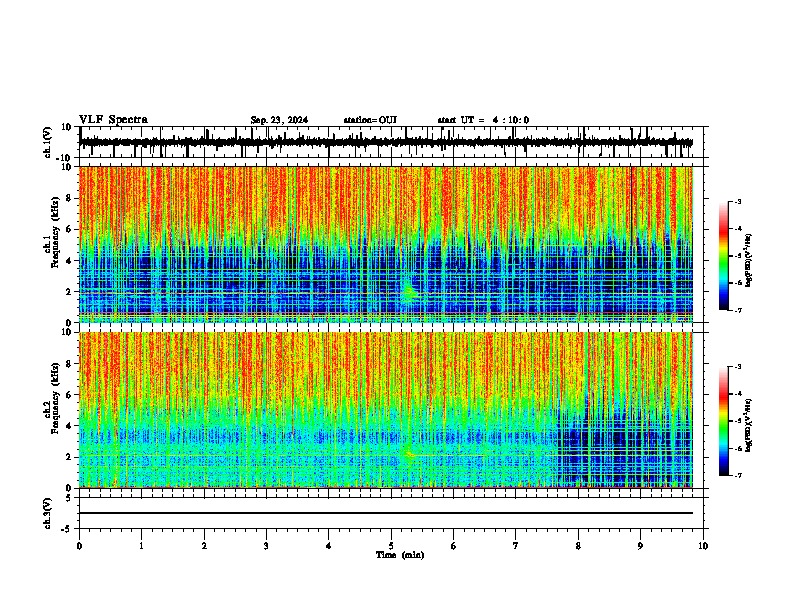
Task: Click the ch.1 "Frequency (kHz)" axis label
Action: pos(55,232)
